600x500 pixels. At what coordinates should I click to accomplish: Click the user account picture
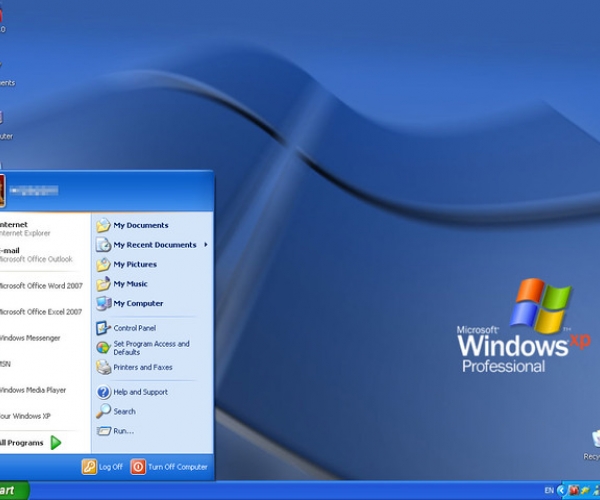click(x=2, y=190)
